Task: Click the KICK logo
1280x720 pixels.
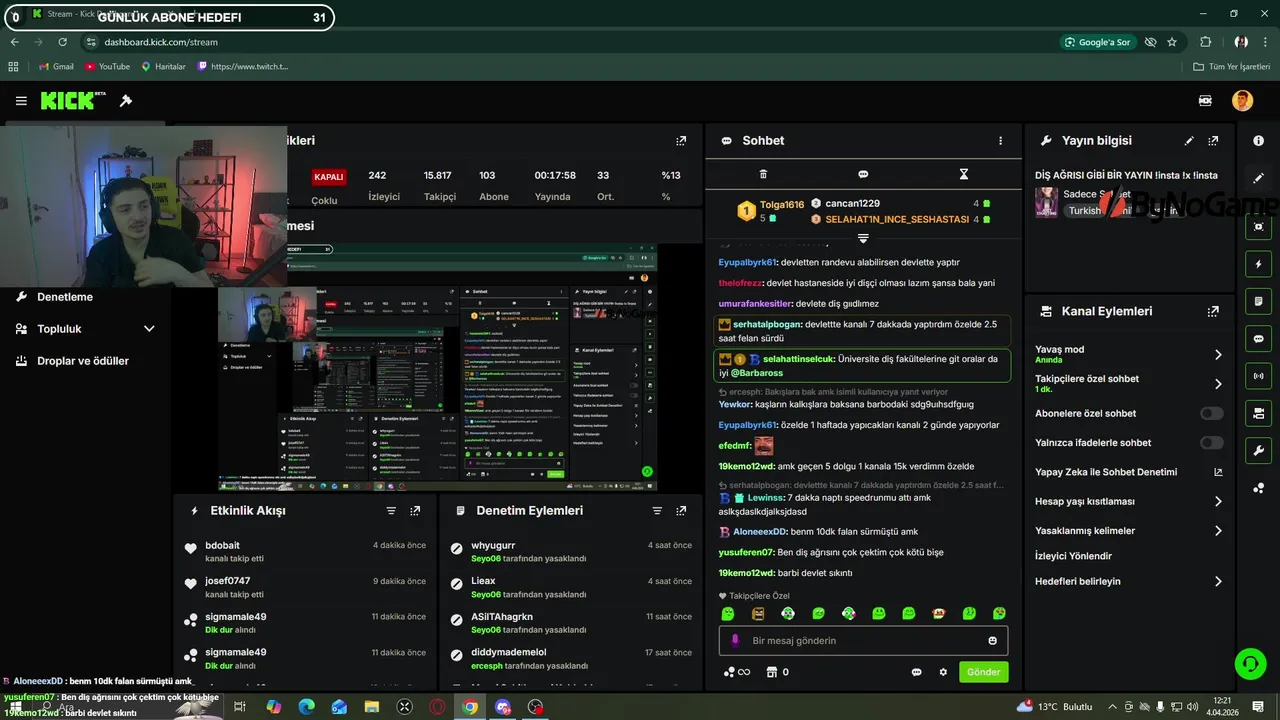Action: point(73,100)
